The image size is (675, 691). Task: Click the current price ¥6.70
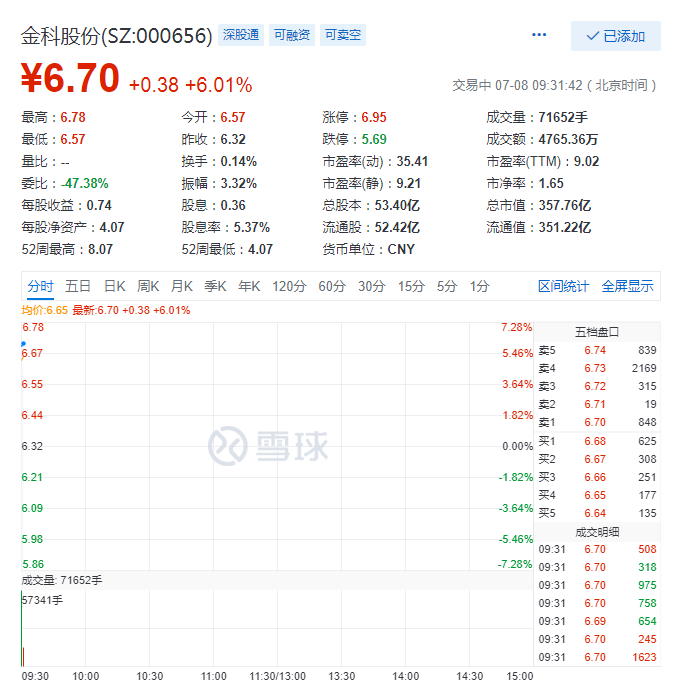click(x=70, y=78)
